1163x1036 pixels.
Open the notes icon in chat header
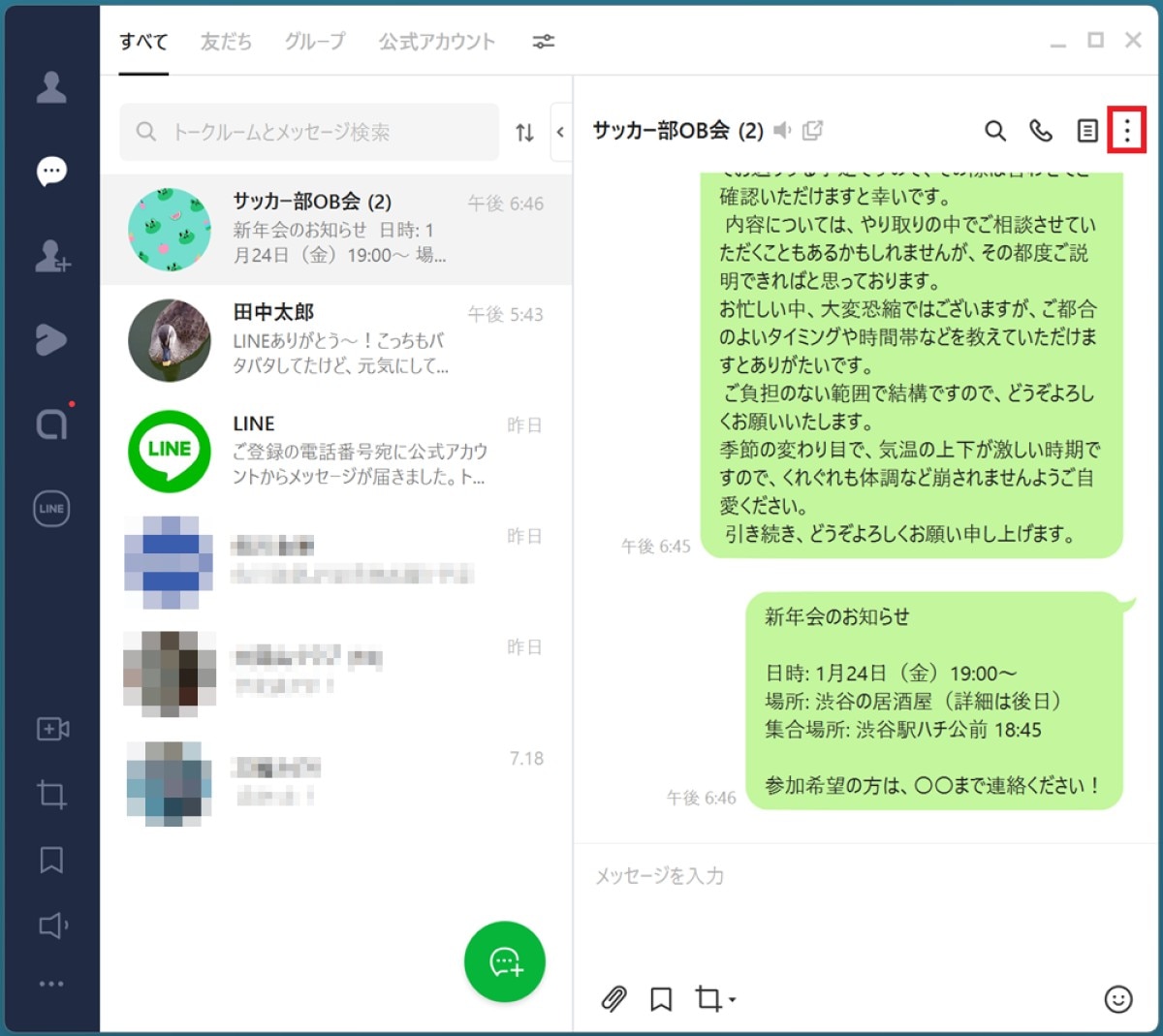point(1087,131)
